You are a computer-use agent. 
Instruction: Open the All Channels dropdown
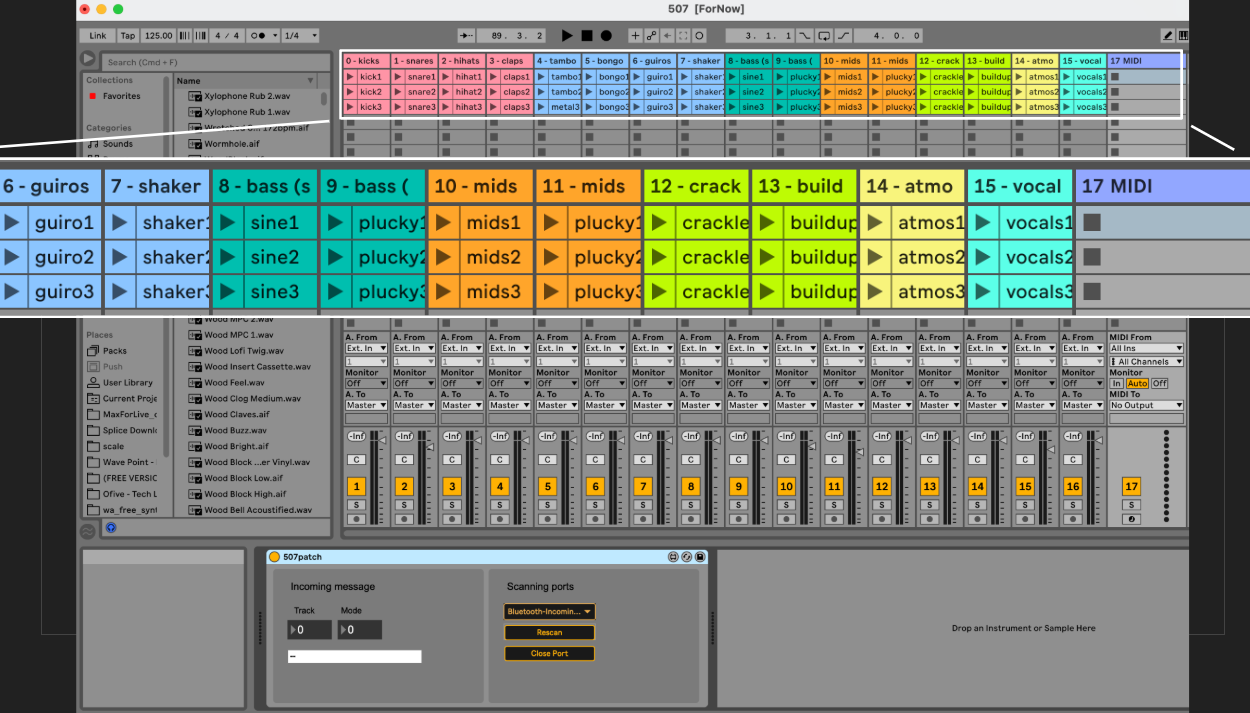point(1146,361)
